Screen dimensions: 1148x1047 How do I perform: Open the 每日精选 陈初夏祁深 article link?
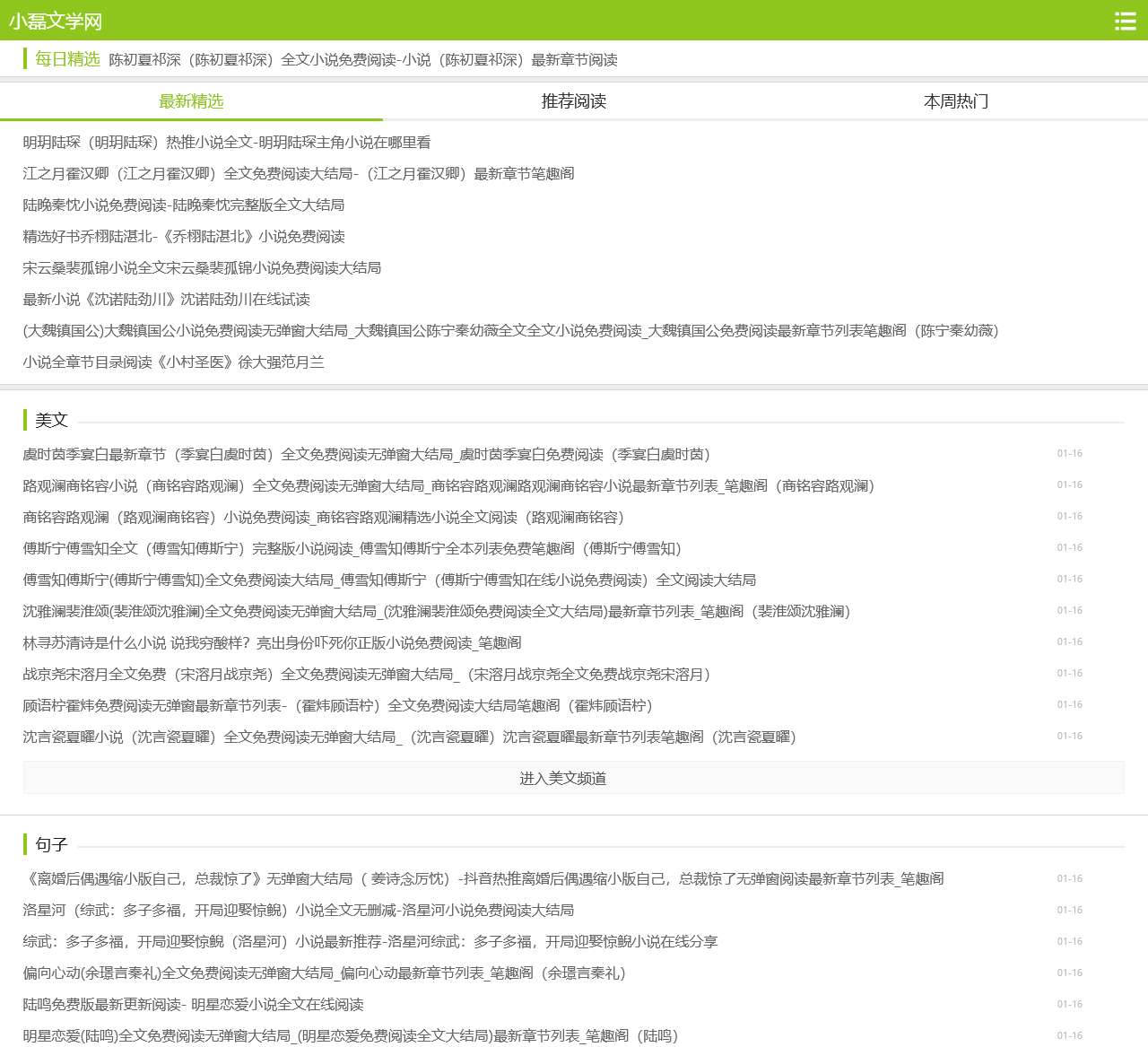pos(363,60)
